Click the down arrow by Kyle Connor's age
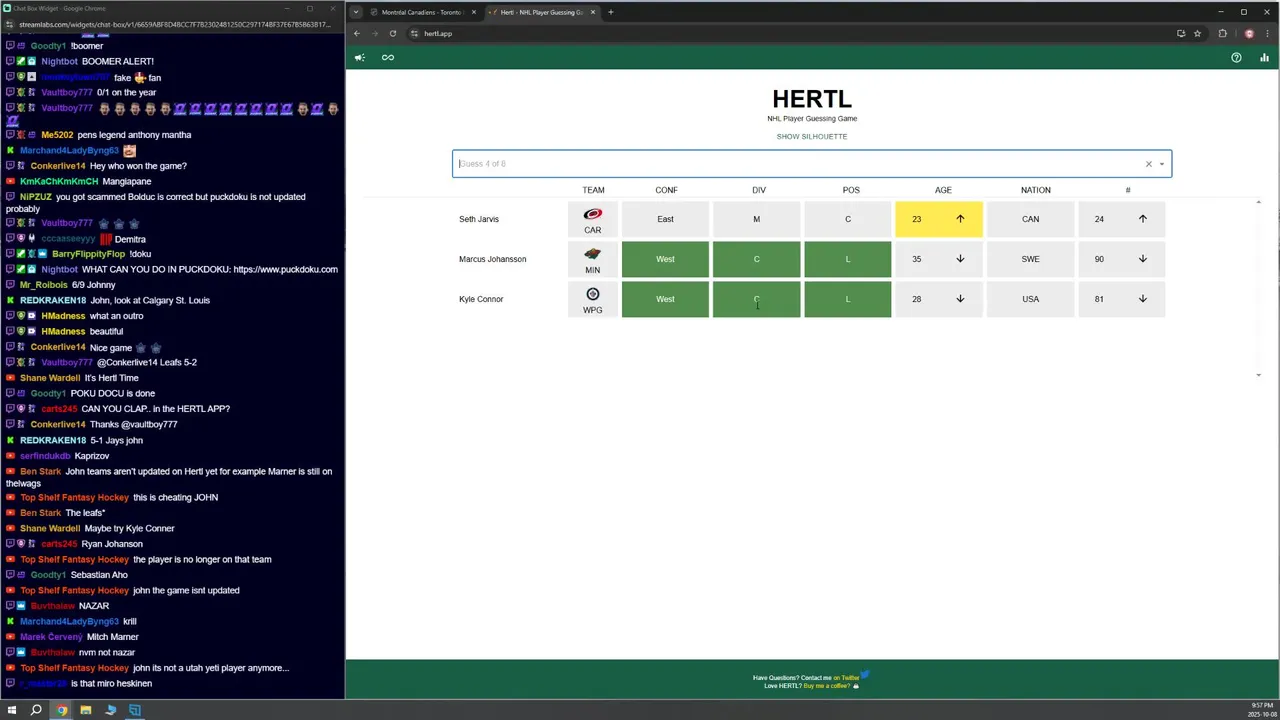This screenshot has width=1280, height=720. point(960,299)
